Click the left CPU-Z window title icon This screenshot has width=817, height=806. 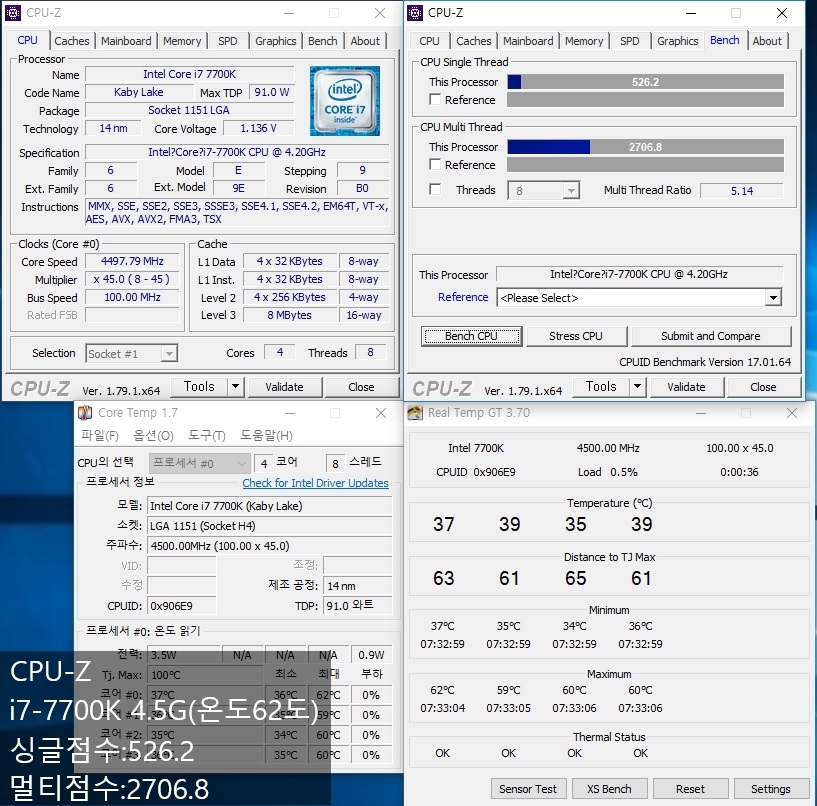[13, 13]
